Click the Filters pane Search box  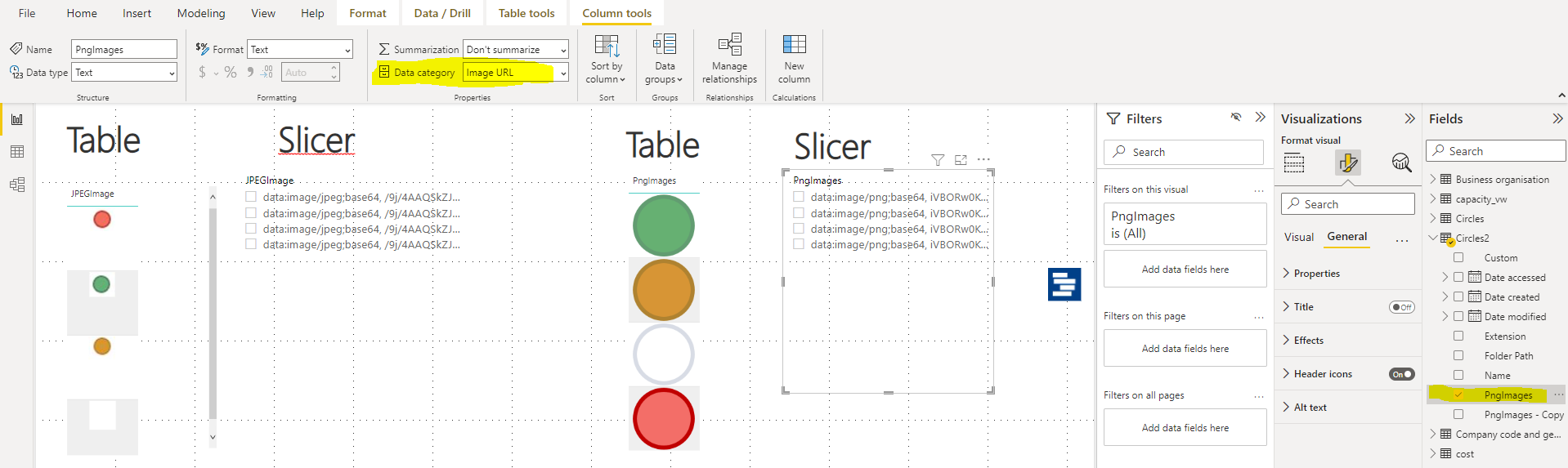coord(1184,152)
